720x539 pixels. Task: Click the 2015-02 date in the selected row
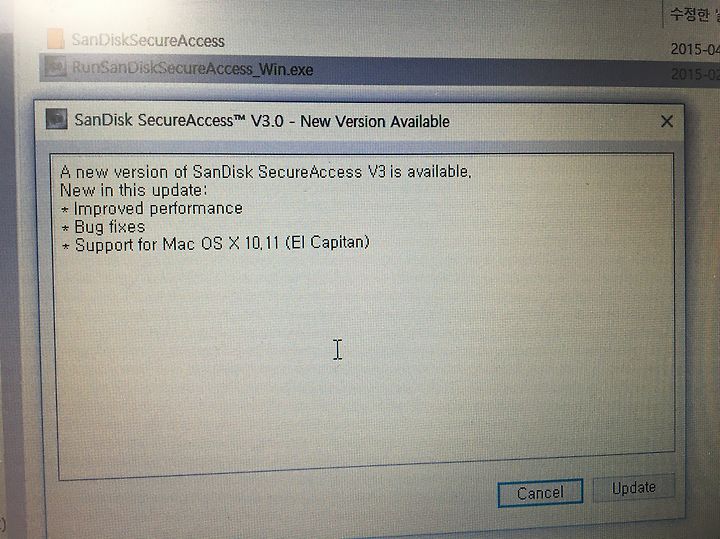695,74
